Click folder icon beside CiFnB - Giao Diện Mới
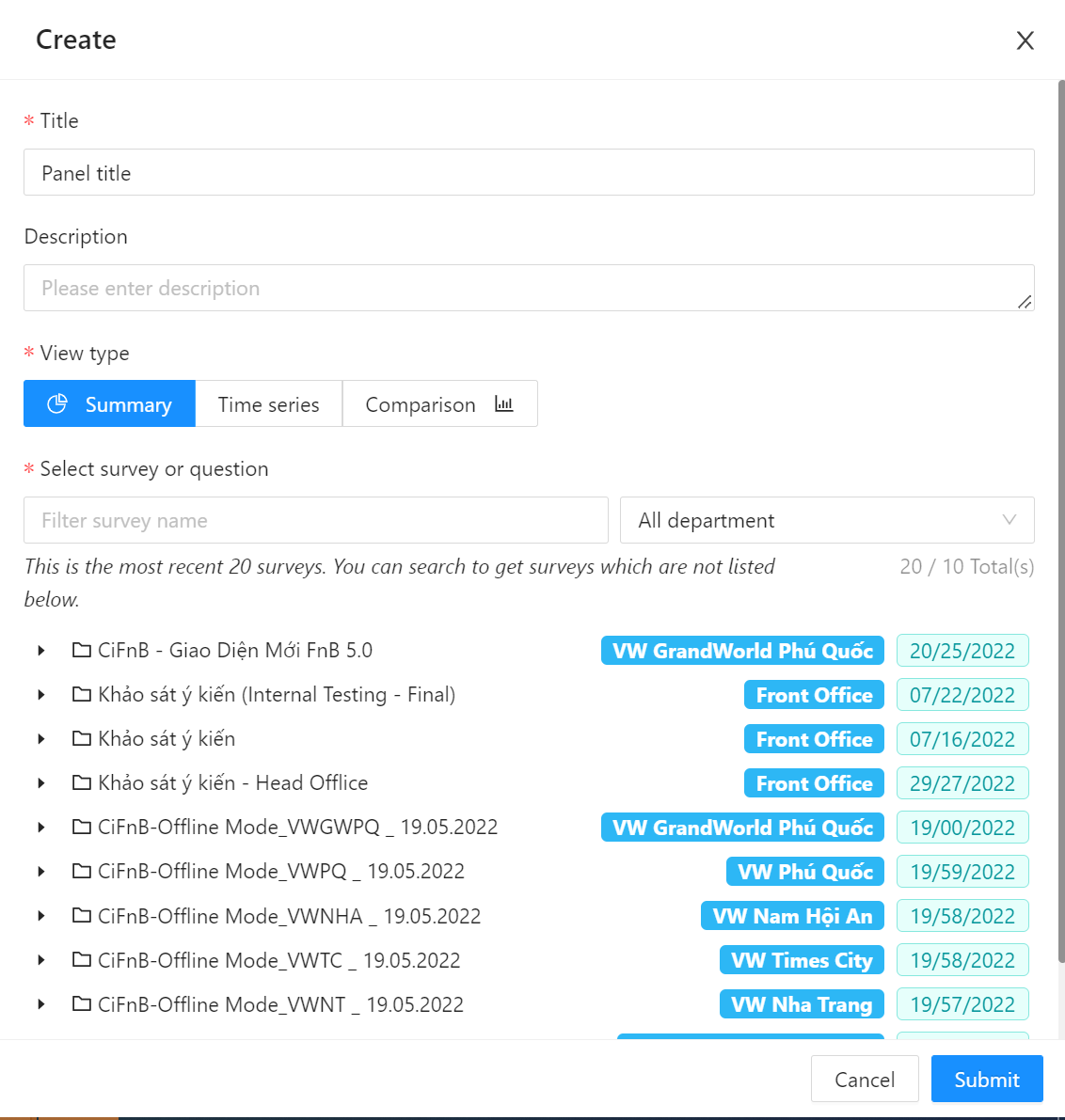Image resolution: width=1065 pixels, height=1120 pixels. tap(82, 650)
